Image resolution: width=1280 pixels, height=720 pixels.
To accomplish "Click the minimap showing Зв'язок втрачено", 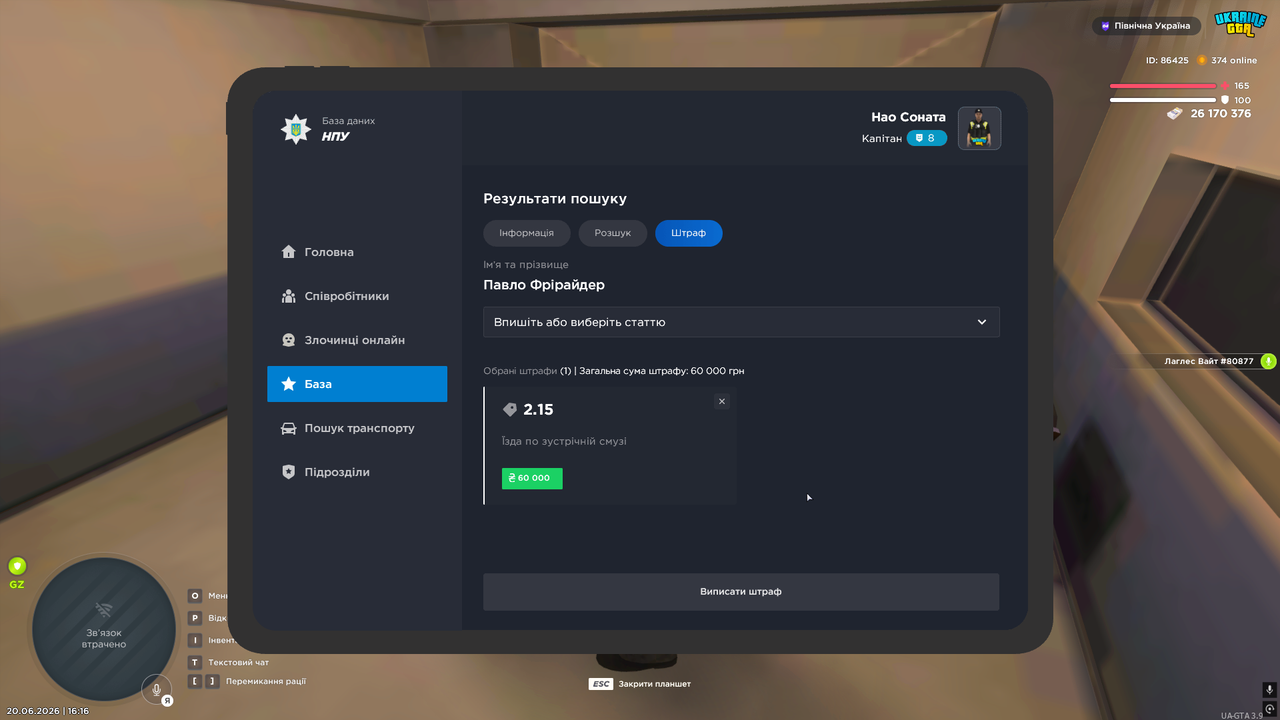I will [x=104, y=629].
